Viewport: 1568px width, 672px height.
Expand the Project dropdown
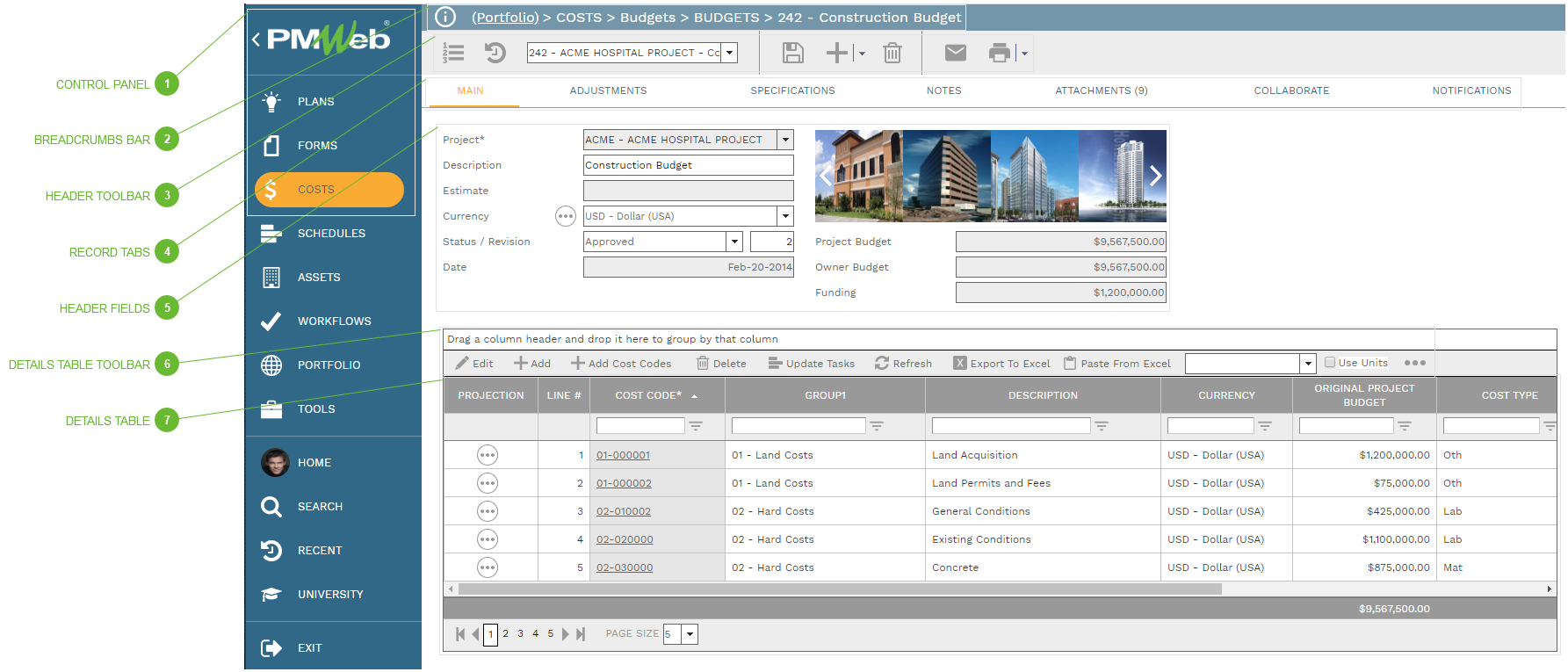786,140
